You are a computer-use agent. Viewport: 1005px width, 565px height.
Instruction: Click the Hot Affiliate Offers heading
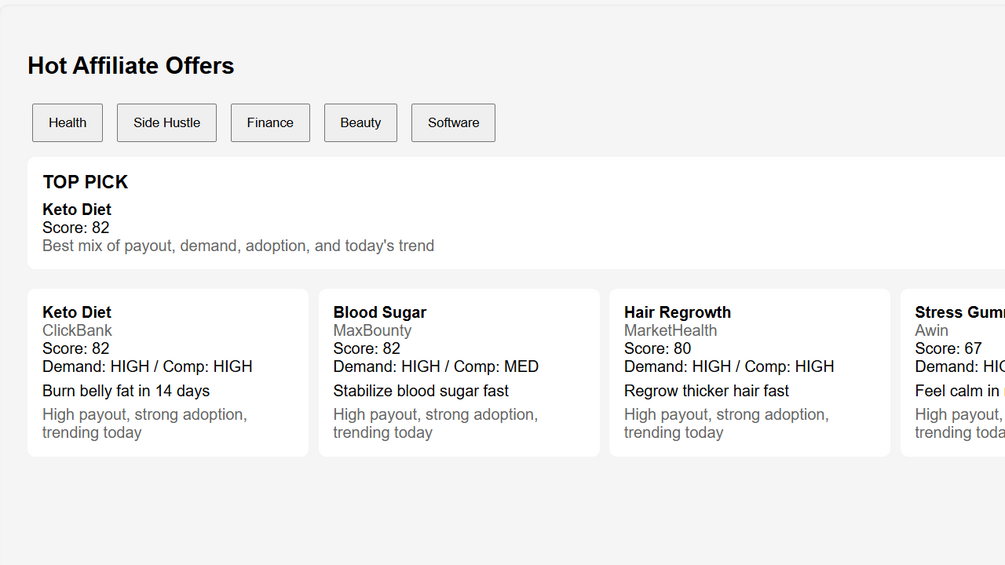[x=131, y=66]
